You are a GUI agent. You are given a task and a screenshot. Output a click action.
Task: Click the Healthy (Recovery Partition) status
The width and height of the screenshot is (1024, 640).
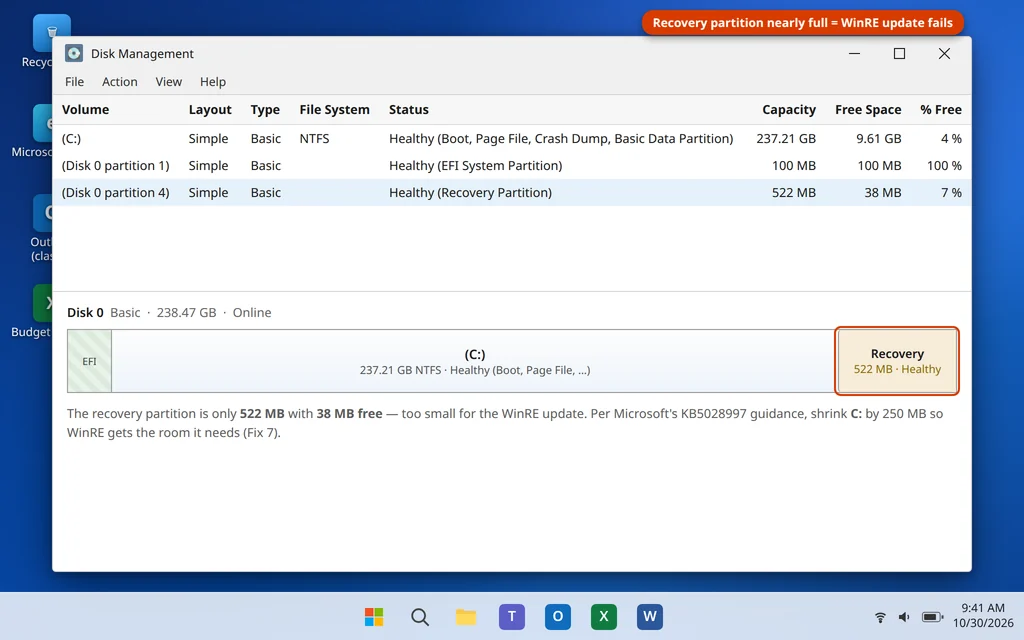coord(470,192)
